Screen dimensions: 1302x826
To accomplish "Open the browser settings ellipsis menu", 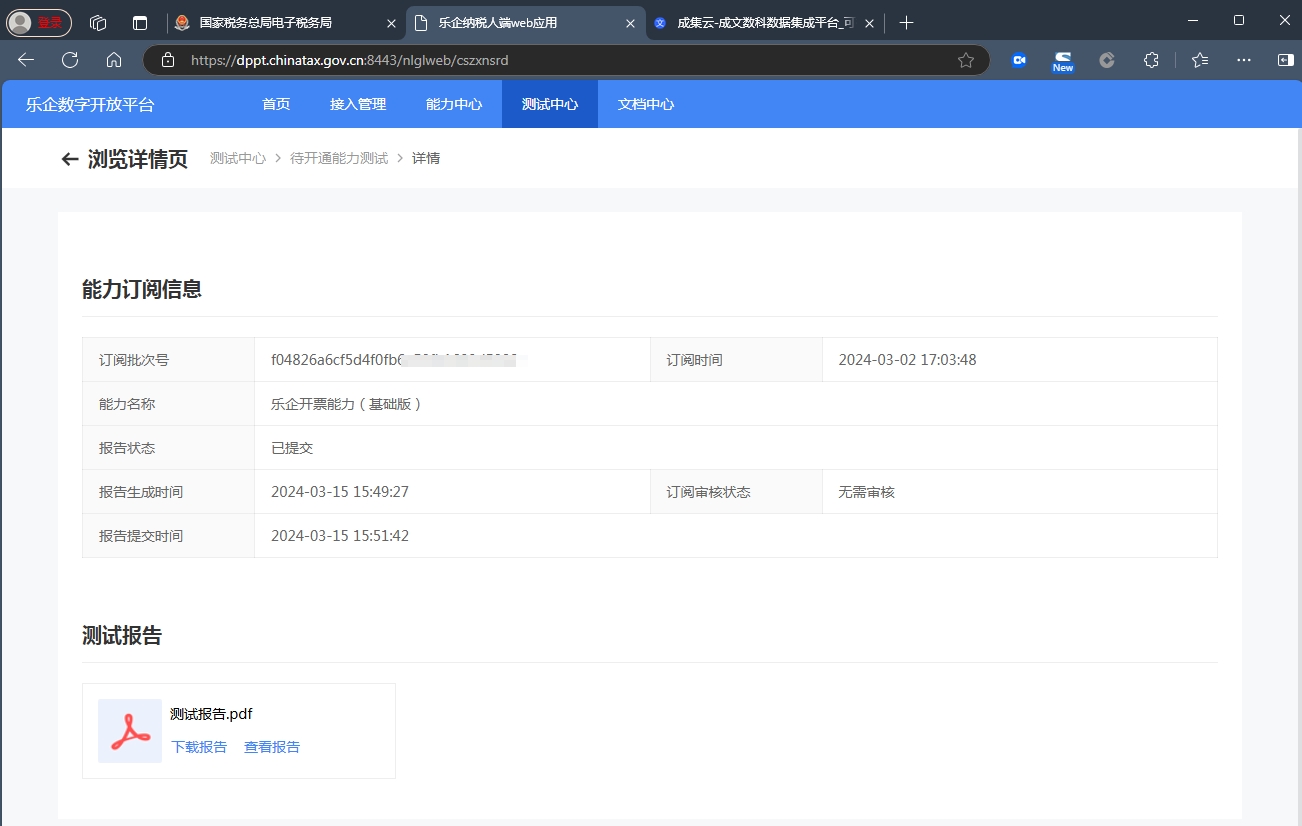I will (1244, 60).
